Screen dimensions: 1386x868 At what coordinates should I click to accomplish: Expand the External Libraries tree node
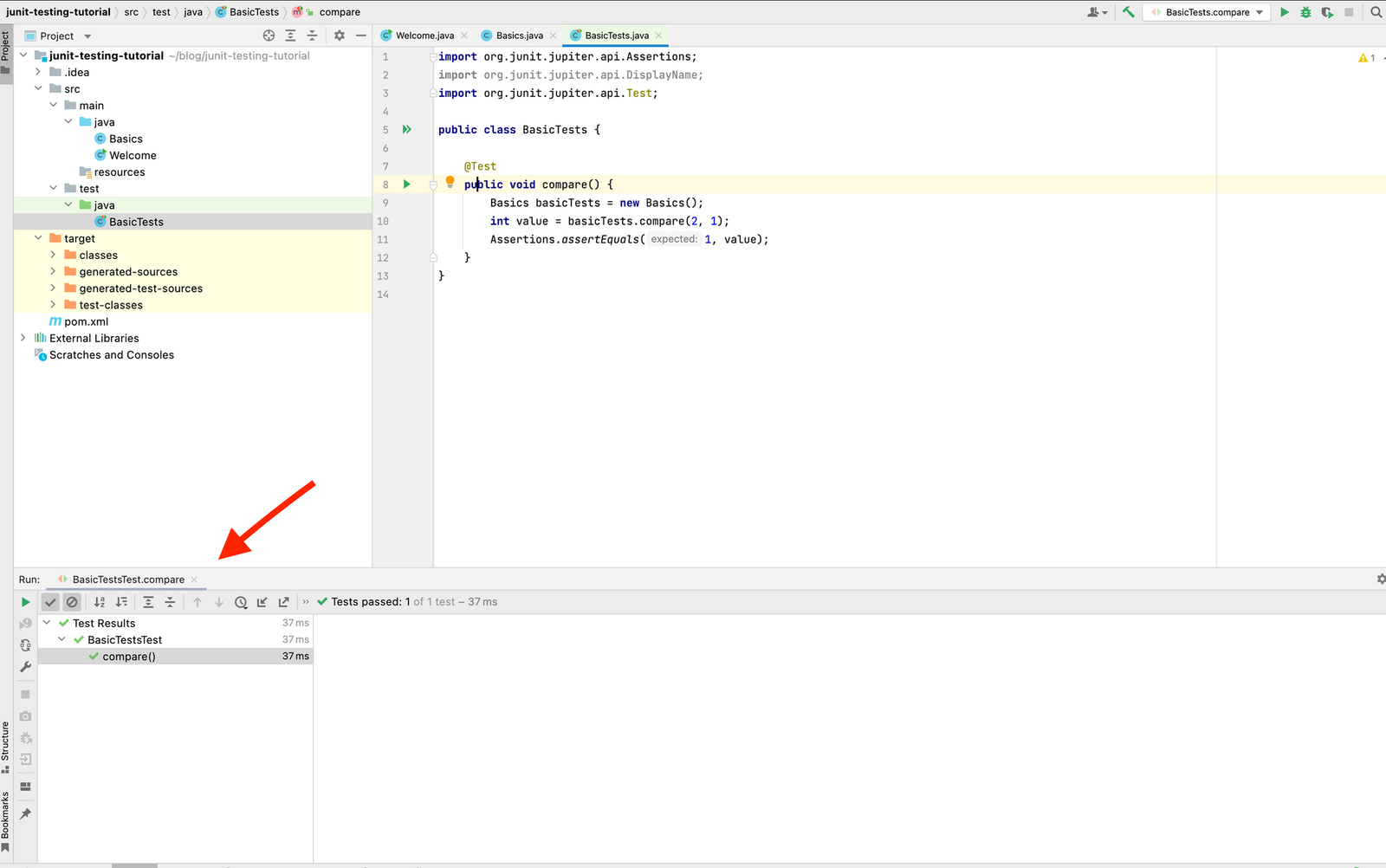pyautogui.click(x=23, y=338)
